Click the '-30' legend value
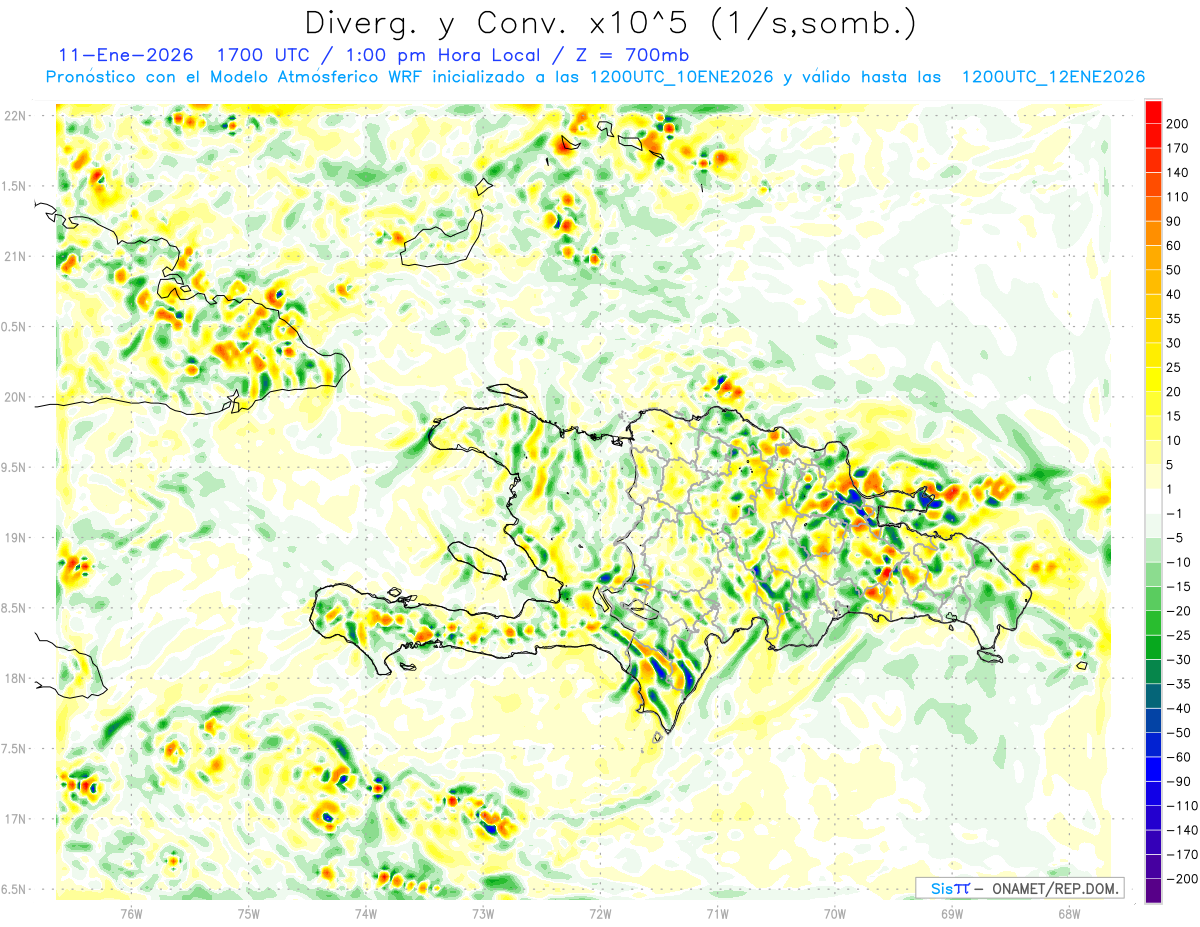The height and width of the screenshot is (927, 1200). click(x=1181, y=660)
